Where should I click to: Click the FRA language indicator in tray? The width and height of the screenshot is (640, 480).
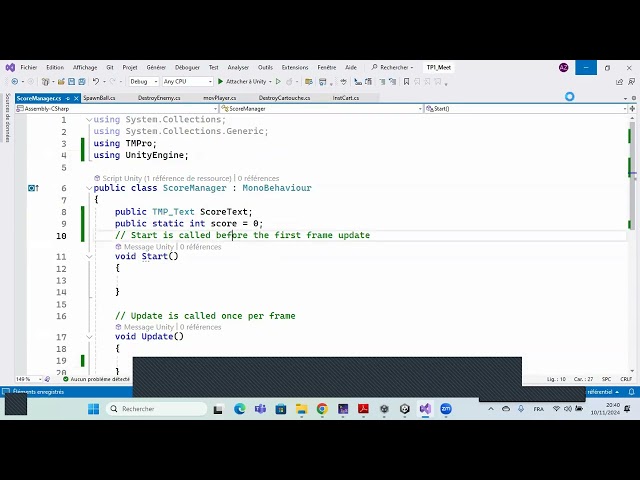click(539, 409)
